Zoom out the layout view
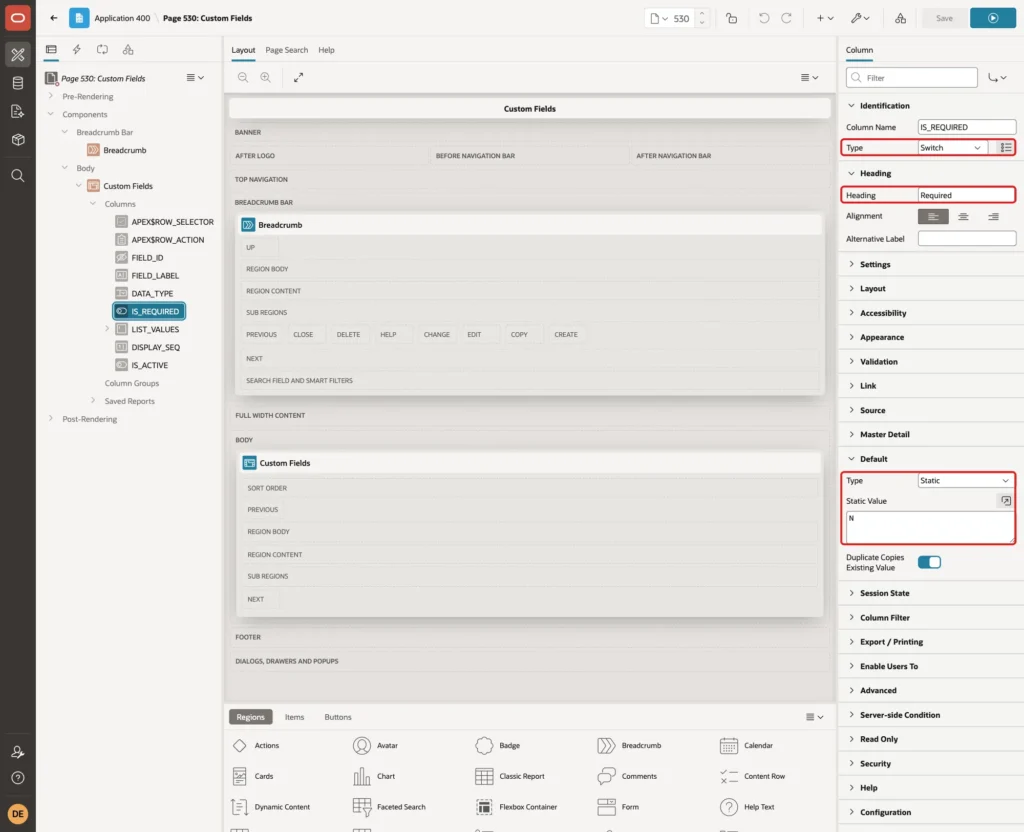Viewport: 1024px width, 832px height. tap(243, 77)
